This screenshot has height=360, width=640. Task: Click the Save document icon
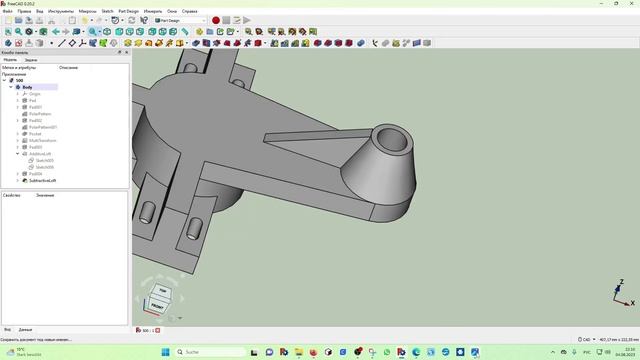[29, 20]
